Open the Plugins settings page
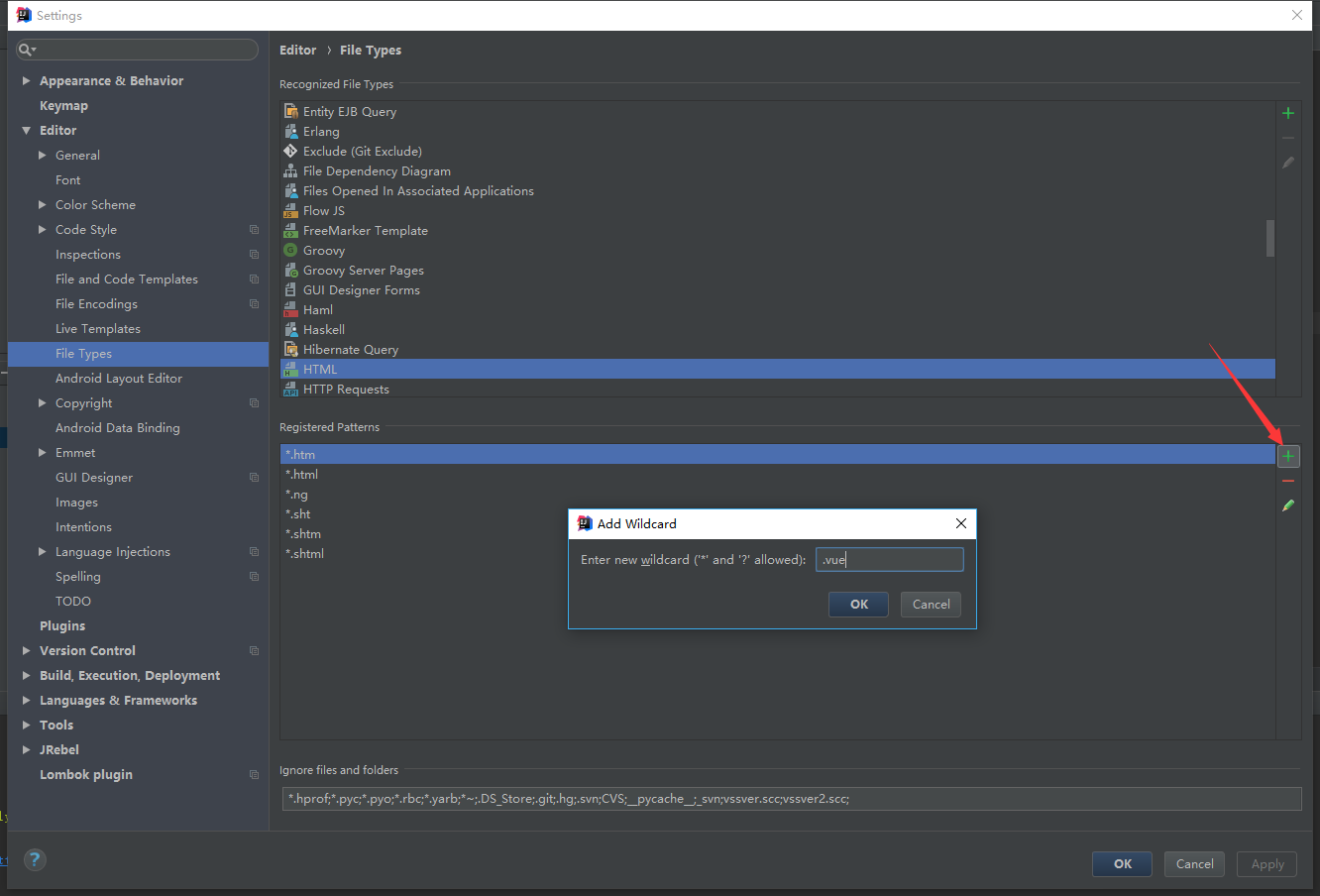1320x896 pixels. 62,626
